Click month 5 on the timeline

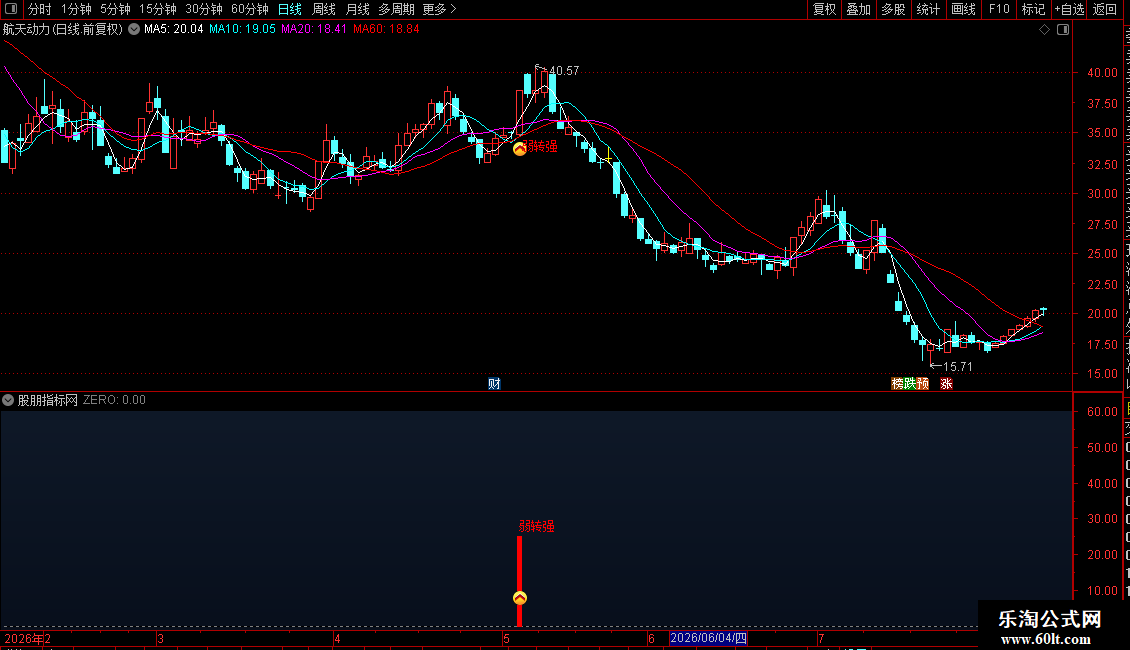[507, 639]
